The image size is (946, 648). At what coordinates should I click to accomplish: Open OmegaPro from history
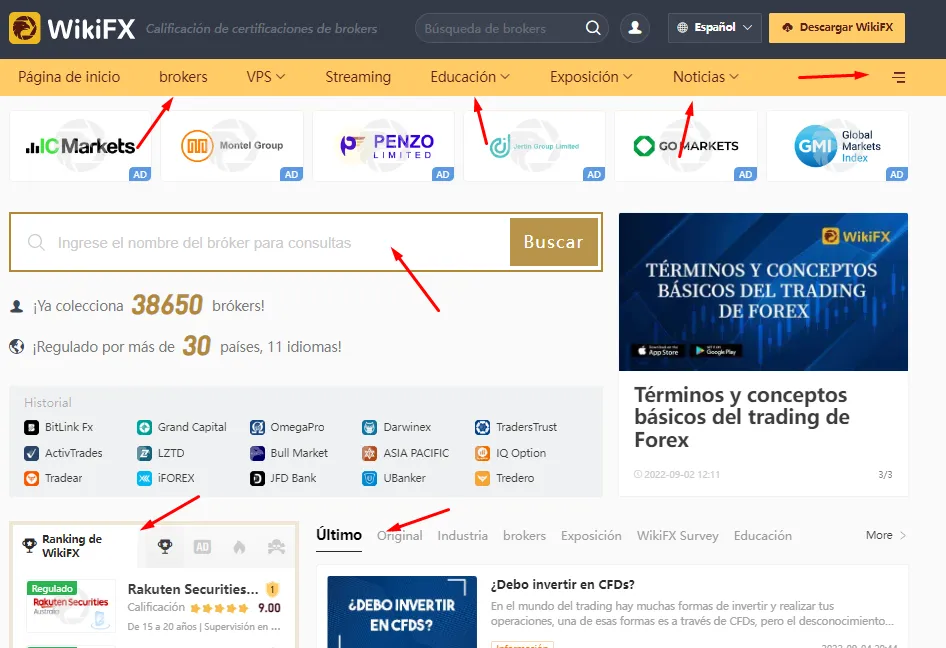287,427
